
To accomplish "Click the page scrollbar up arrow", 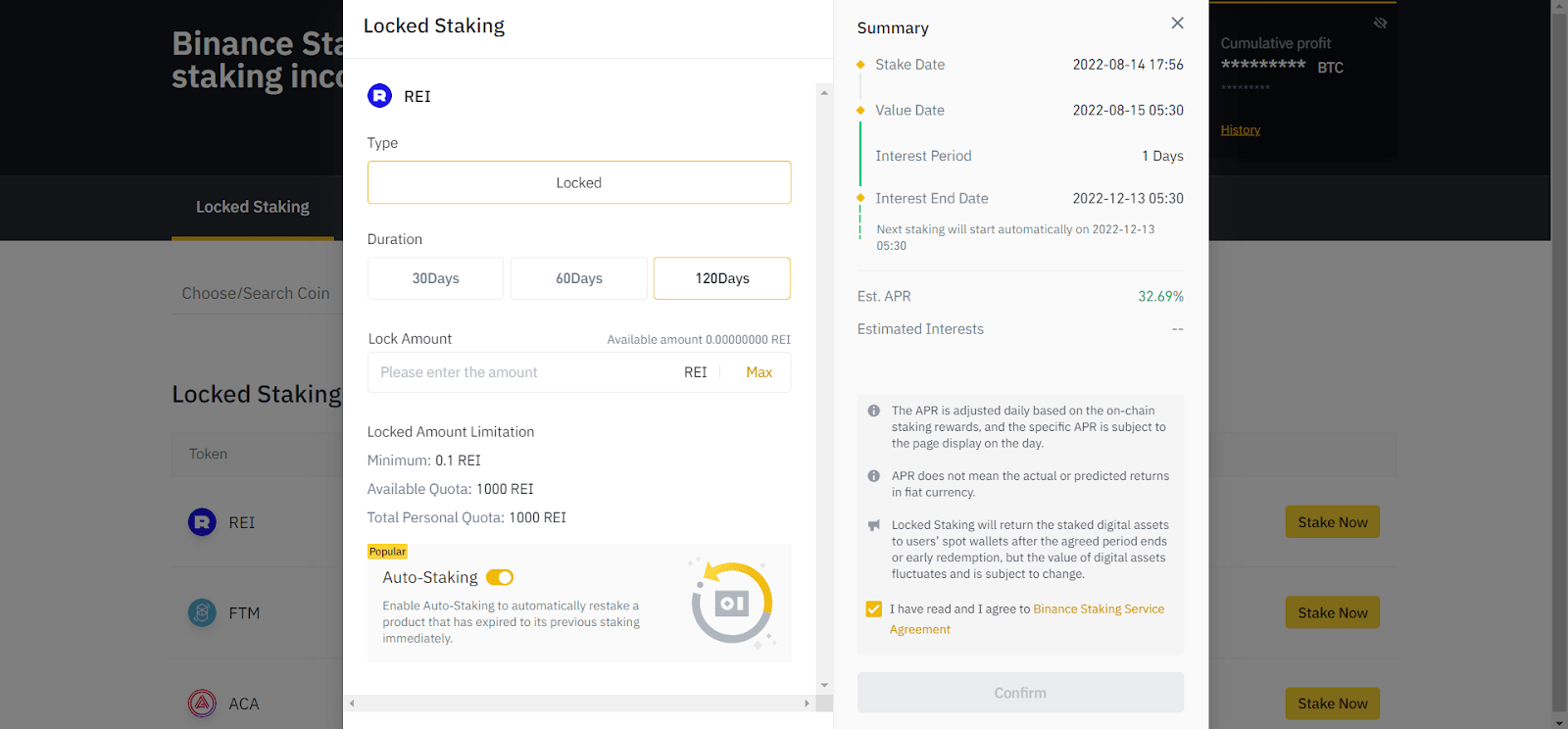I will coord(1559,7).
